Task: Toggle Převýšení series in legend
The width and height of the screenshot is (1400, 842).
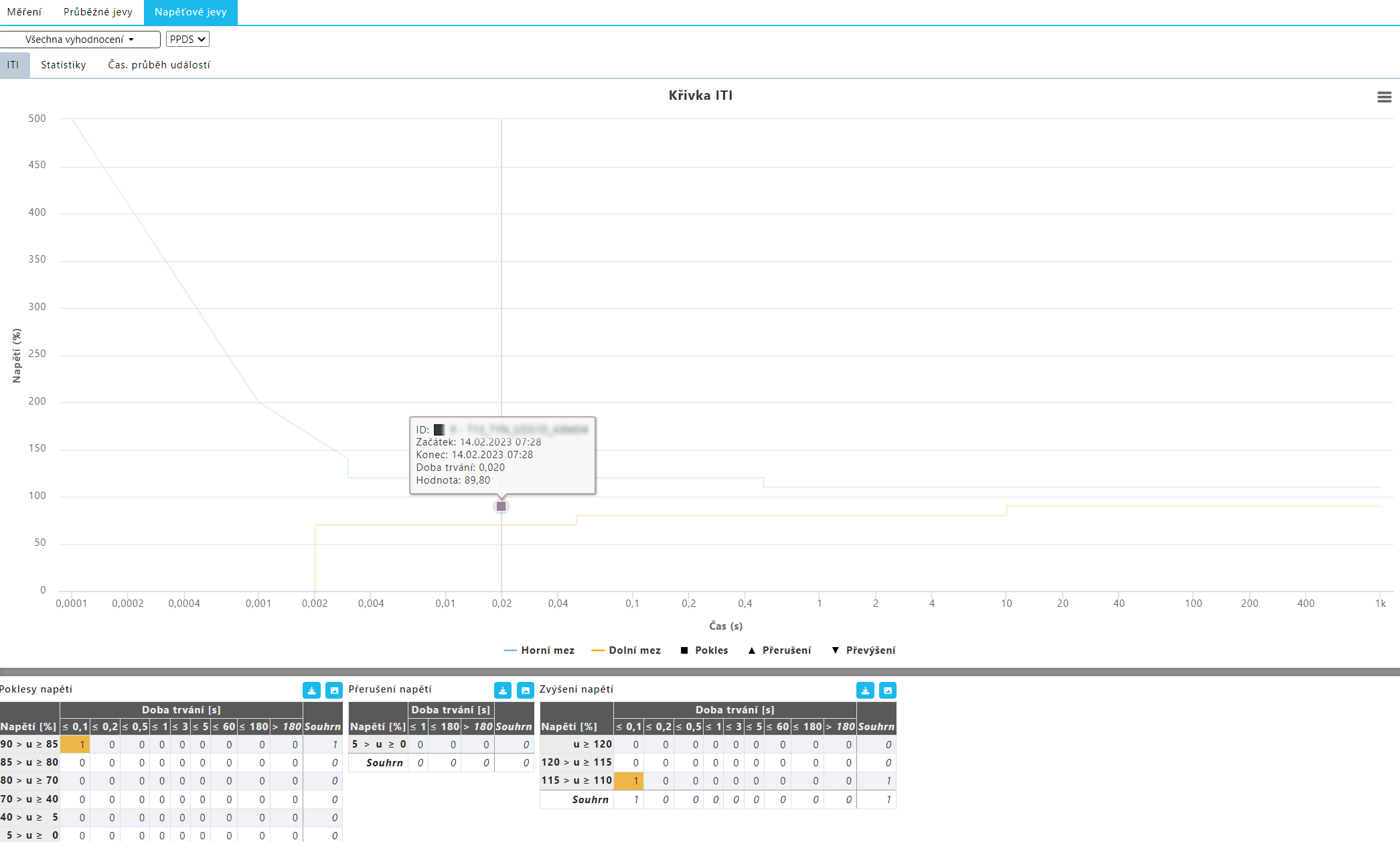Action: [863, 650]
